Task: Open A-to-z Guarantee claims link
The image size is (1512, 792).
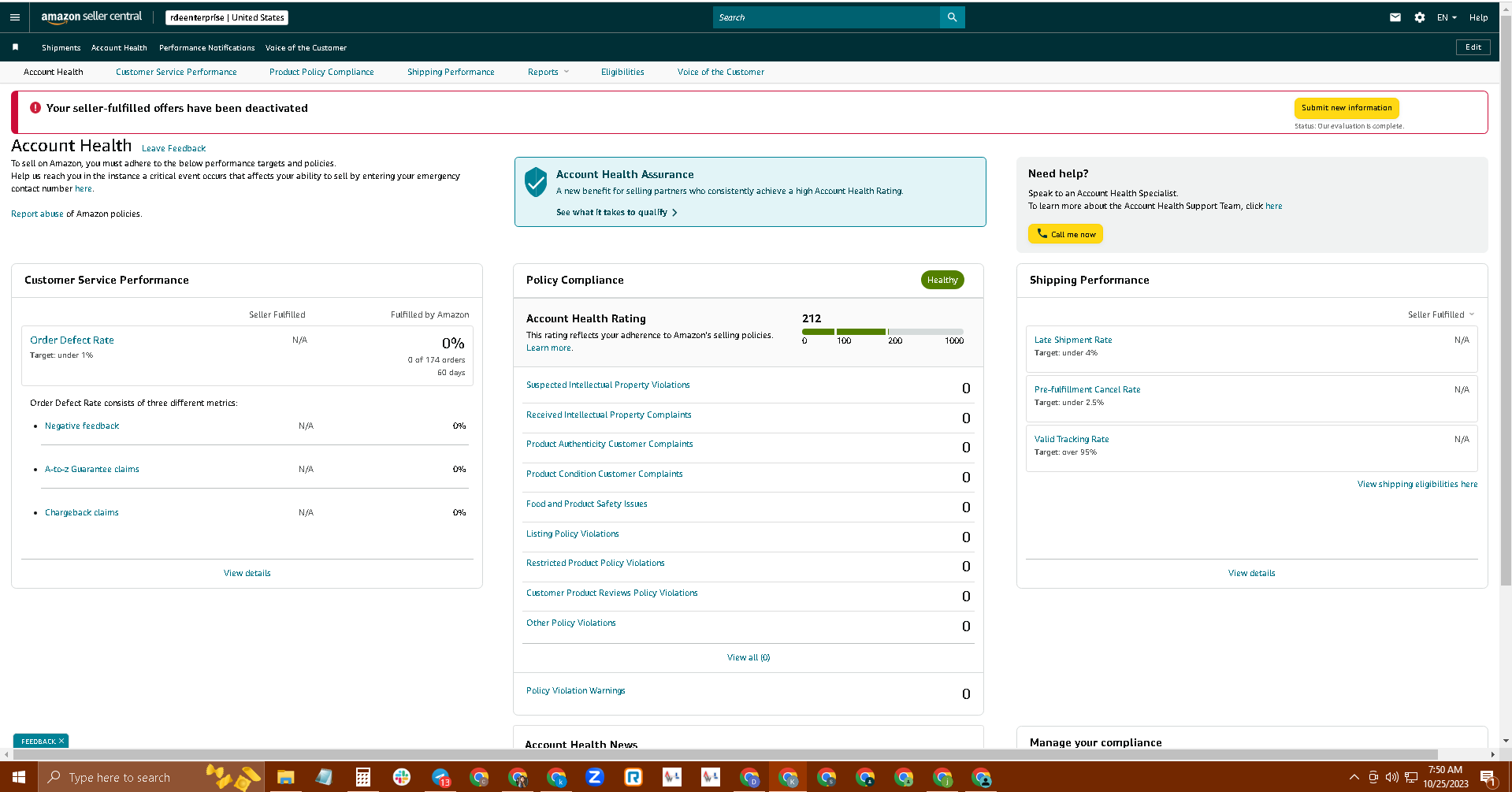Action: pyautogui.click(x=91, y=469)
